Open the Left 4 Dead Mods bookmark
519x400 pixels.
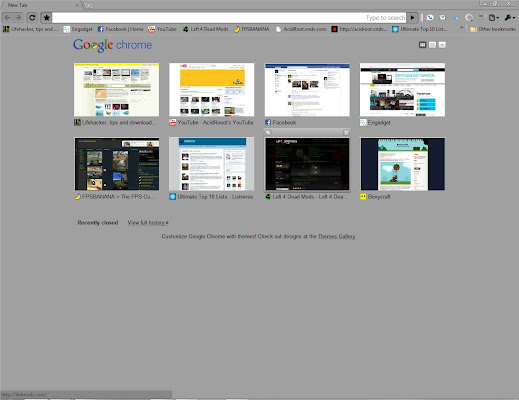[205, 29]
